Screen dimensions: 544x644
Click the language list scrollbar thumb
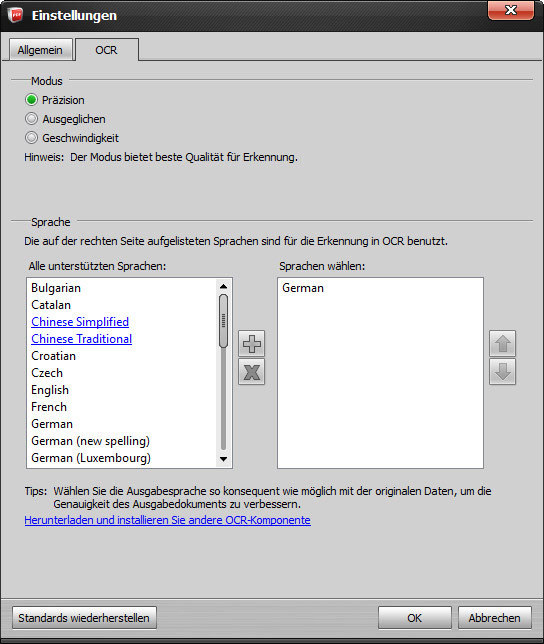[223, 321]
